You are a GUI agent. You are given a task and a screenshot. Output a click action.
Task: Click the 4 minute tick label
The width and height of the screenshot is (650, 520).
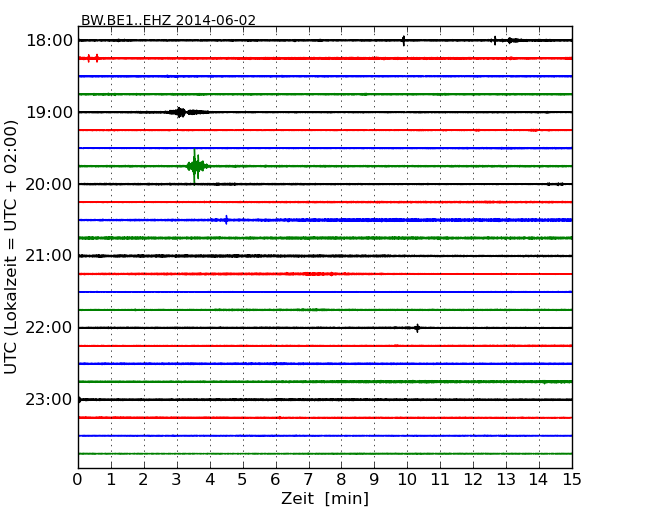click(210, 479)
